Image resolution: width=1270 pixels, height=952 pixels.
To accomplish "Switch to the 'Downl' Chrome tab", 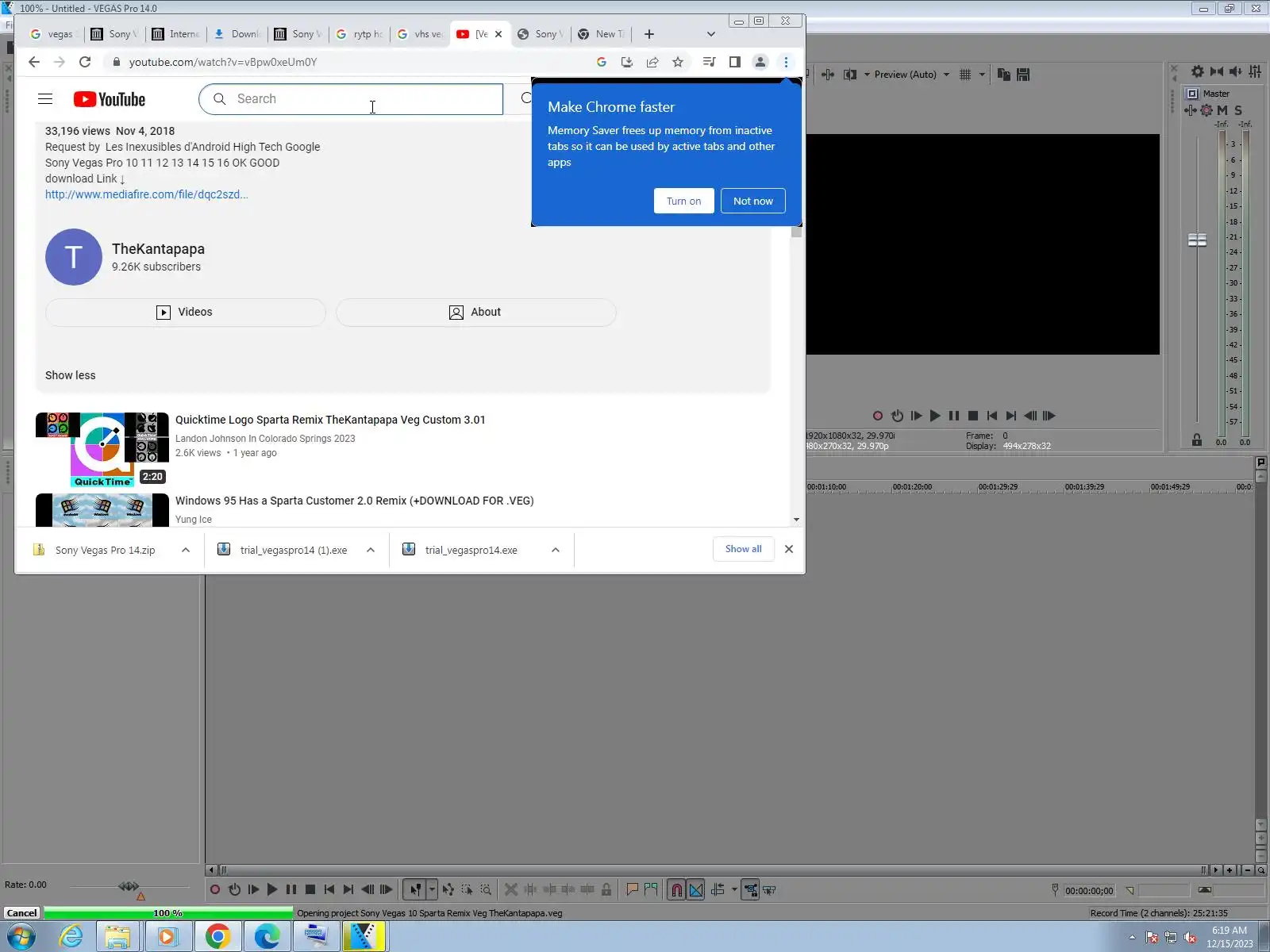I will tap(237, 34).
